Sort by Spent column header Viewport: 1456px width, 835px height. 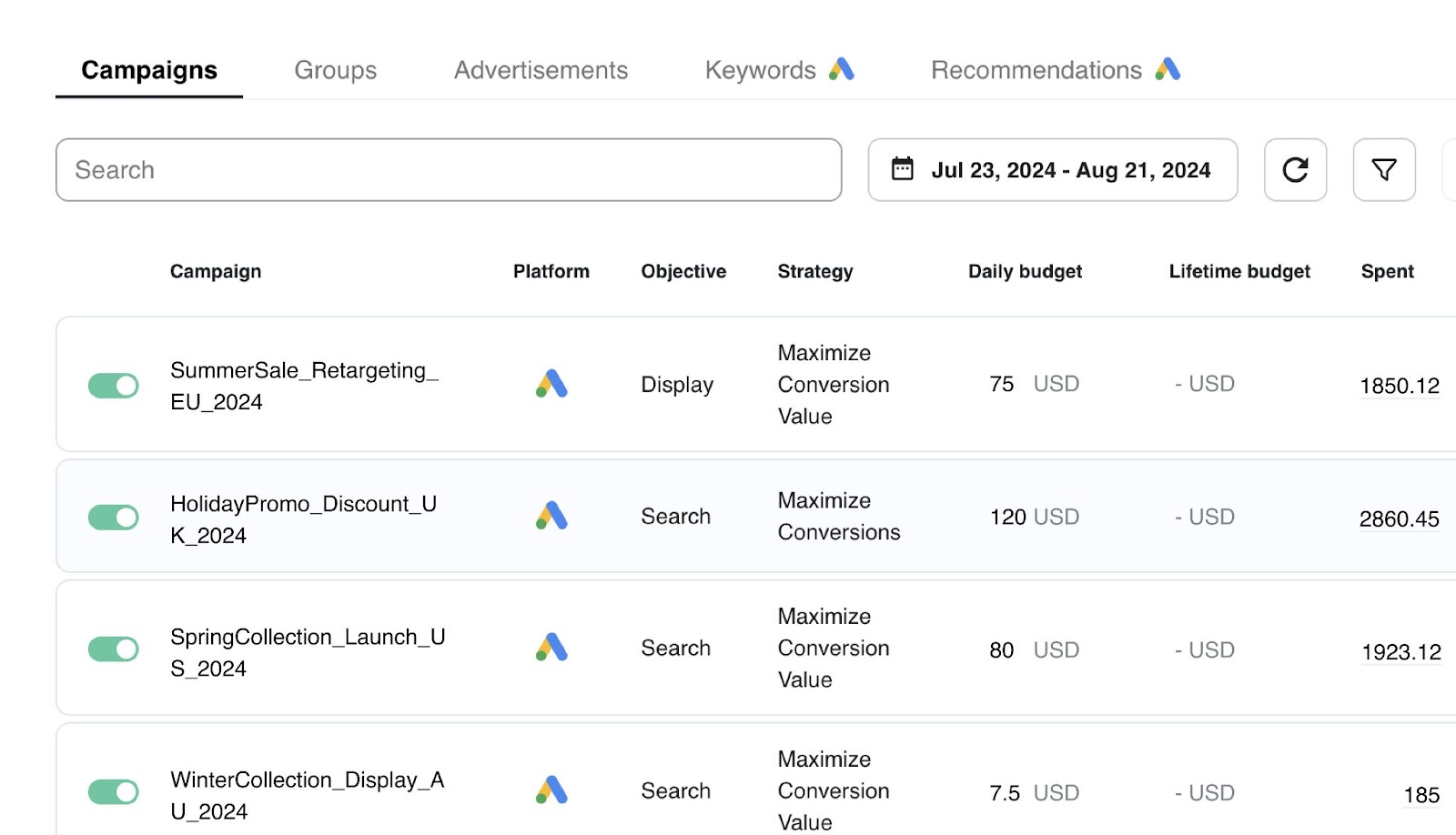tap(1387, 271)
